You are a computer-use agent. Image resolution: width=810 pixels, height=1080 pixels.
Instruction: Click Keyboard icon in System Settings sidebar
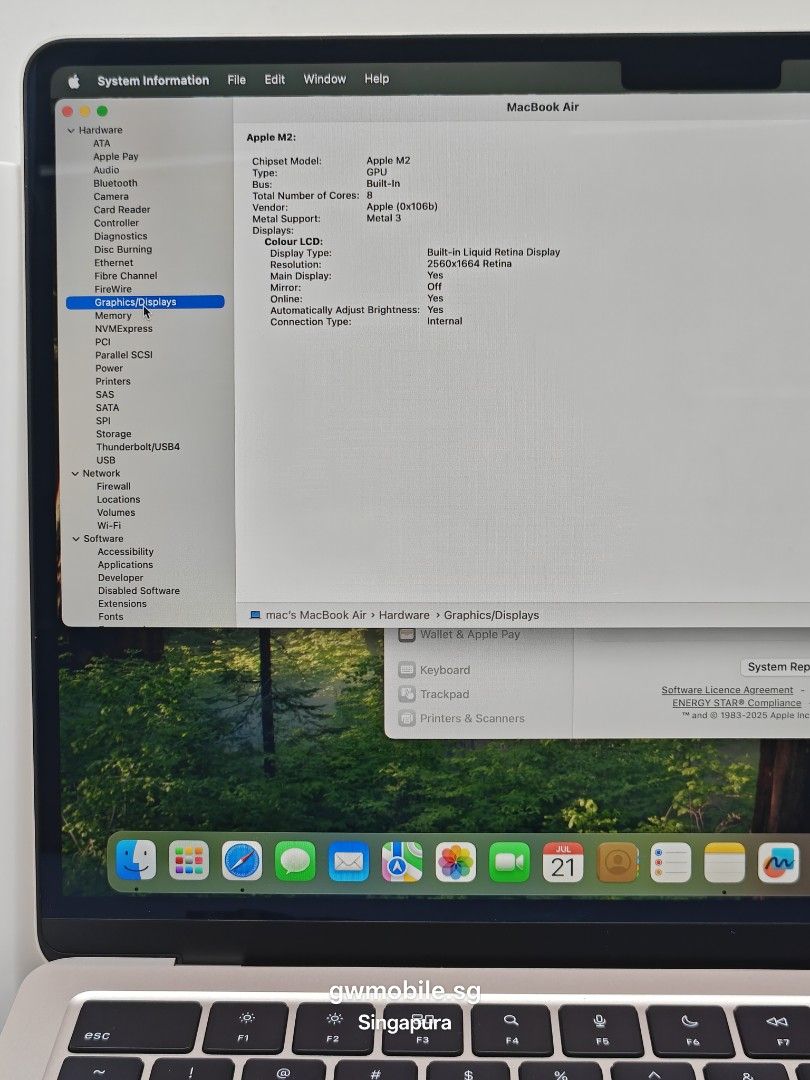click(x=407, y=669)
